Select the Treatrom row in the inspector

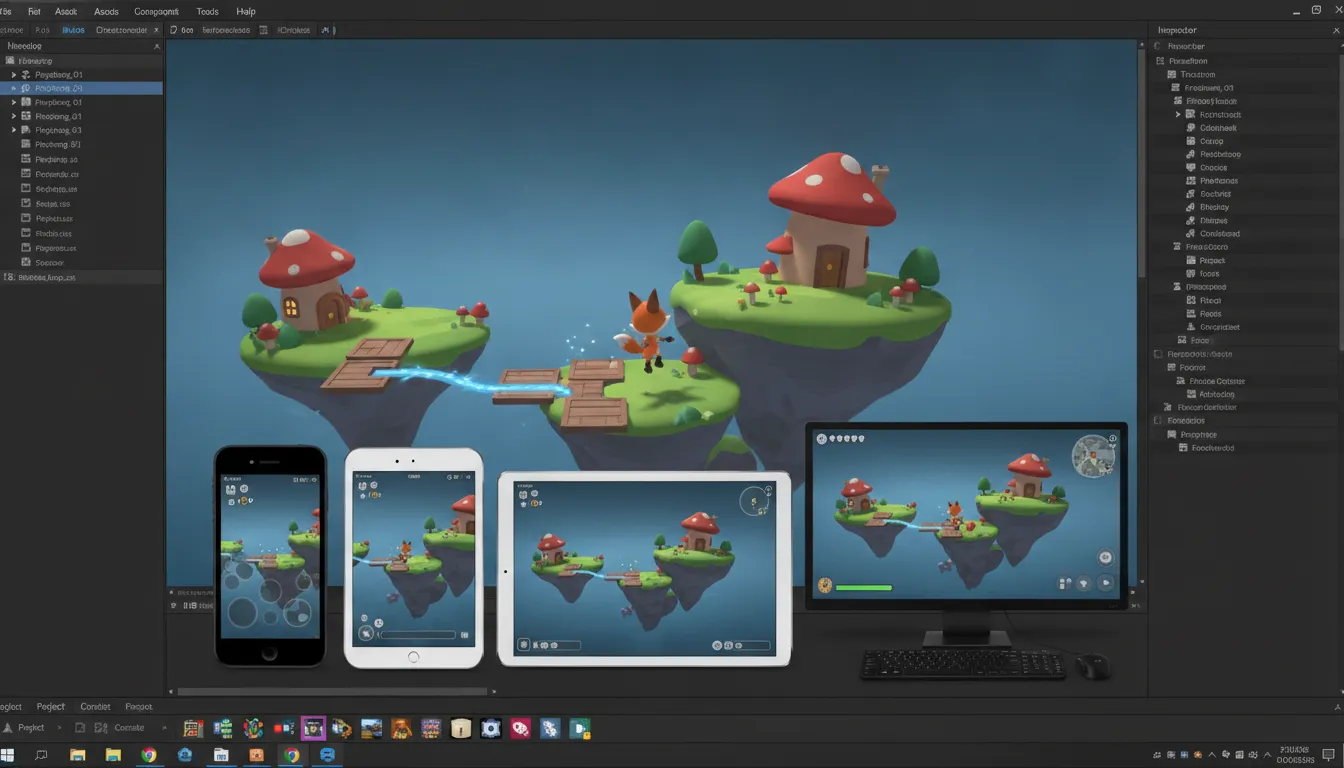click(1198, 75)
